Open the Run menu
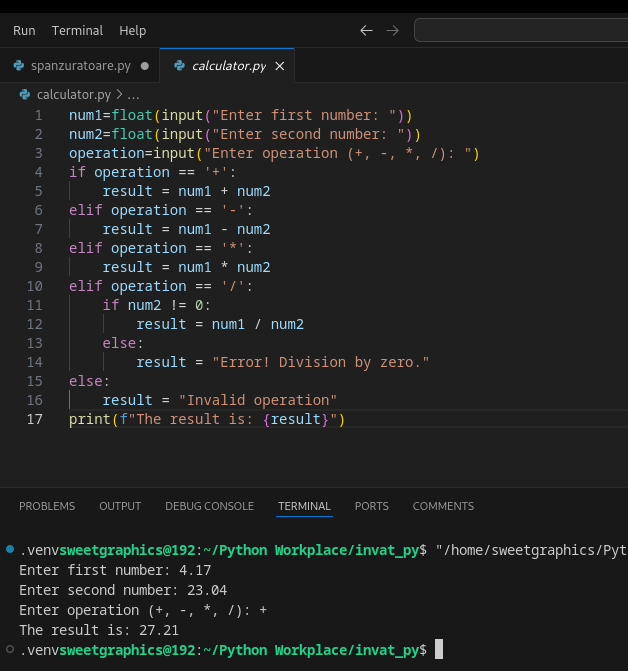 (x=24, y=31)
